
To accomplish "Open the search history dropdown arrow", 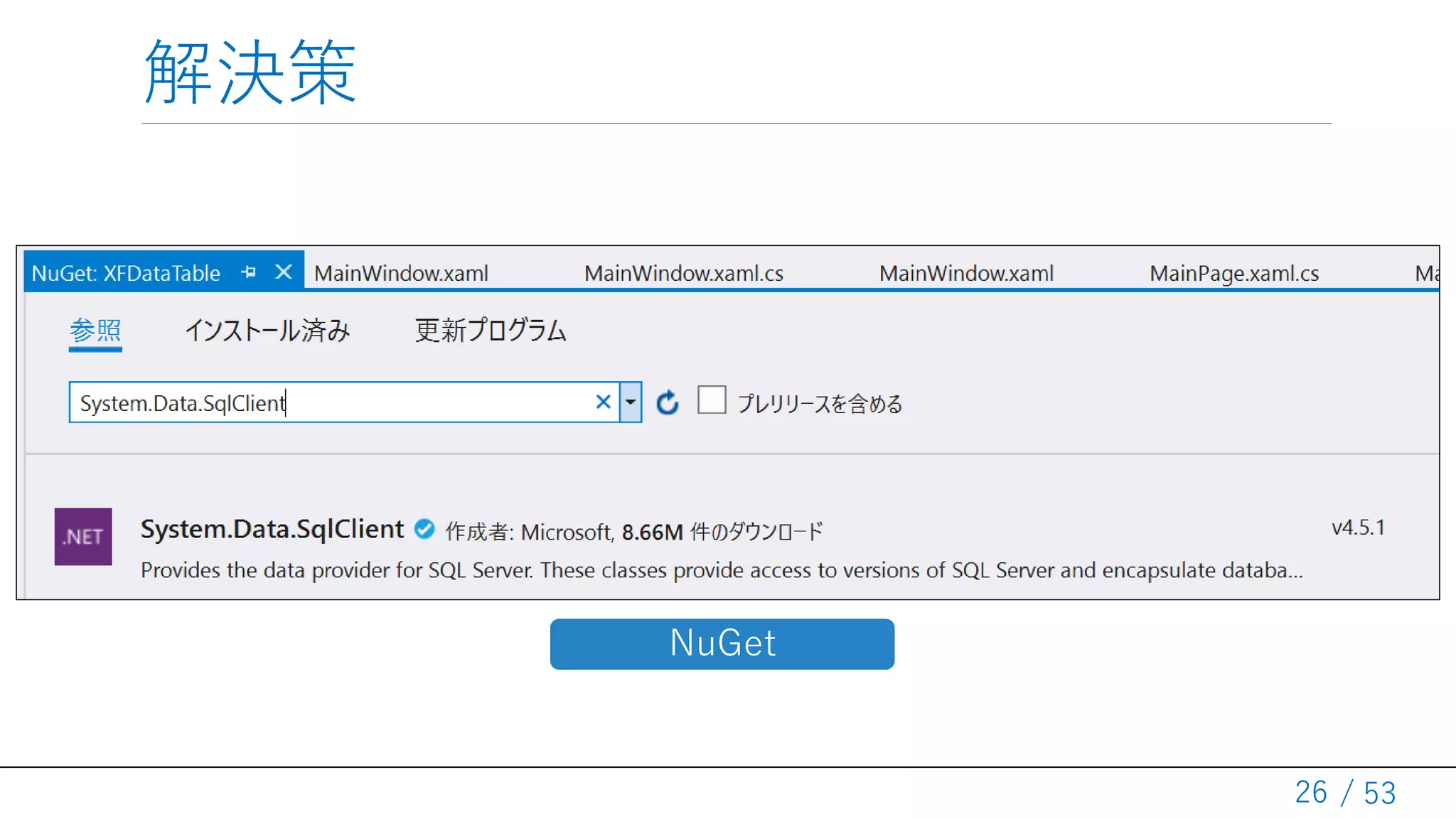I will (631, 402).
